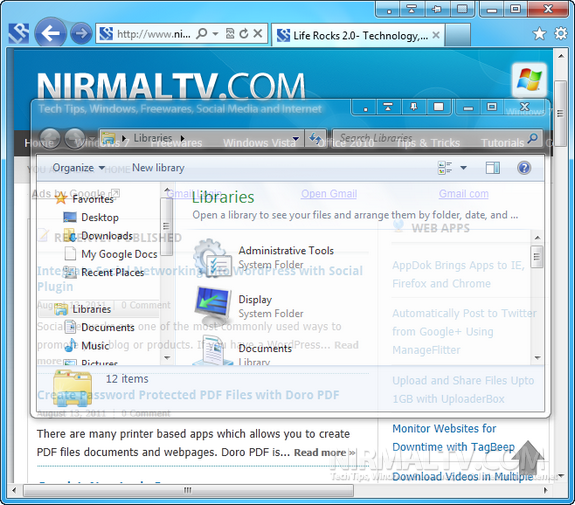The width and height of the screenshot is (575, 505).
Task: Open Documents library in file list
Action: tap(243, 350)
